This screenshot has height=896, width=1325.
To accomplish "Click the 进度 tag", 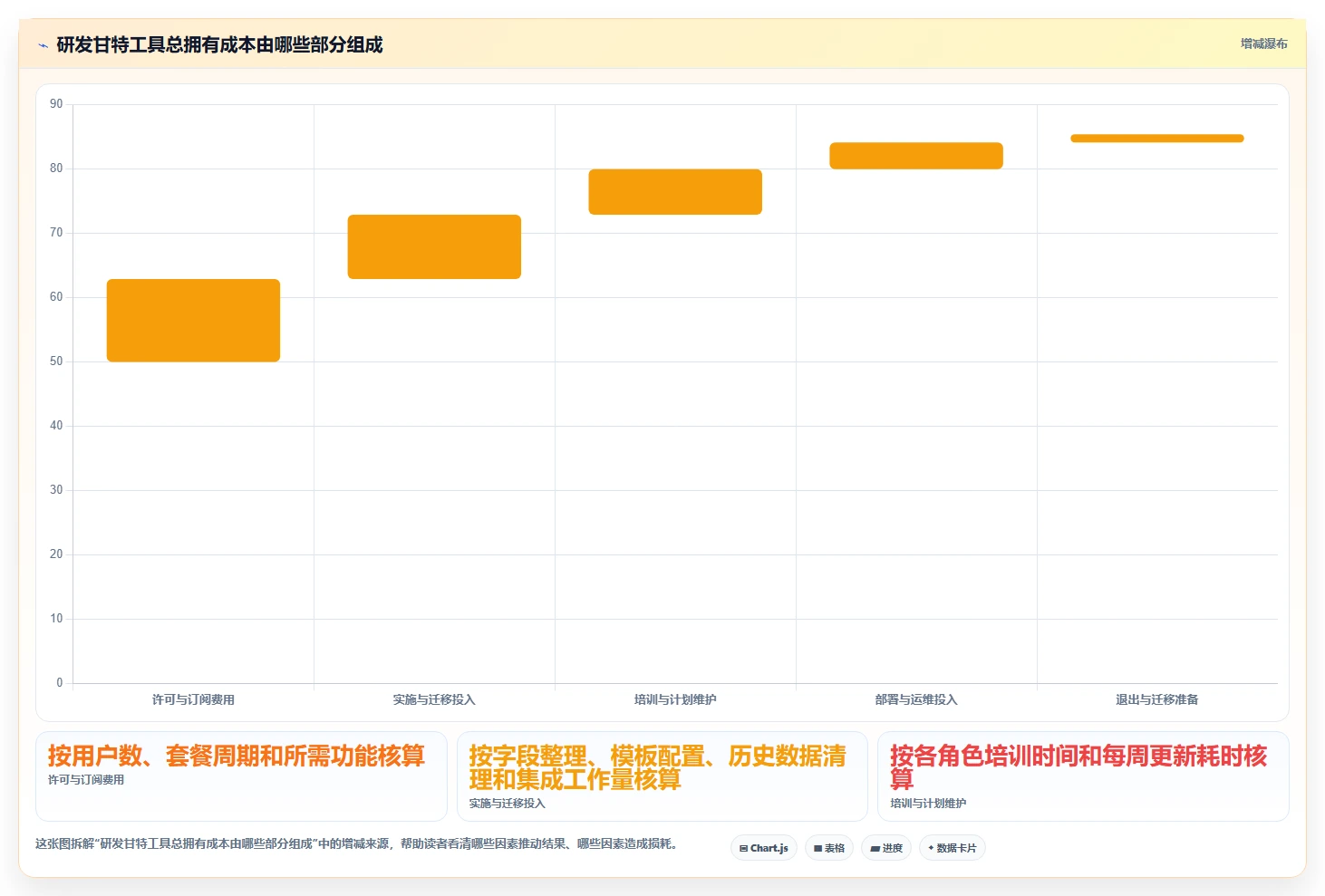I will [886, 848].
